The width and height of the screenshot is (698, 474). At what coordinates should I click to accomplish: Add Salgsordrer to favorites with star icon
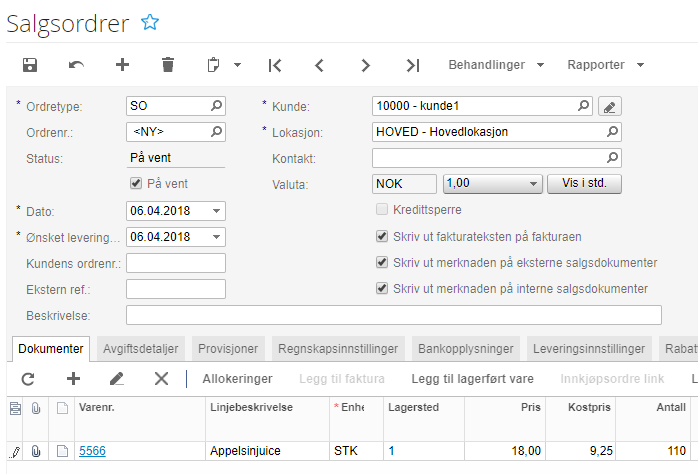pos(150,22)
